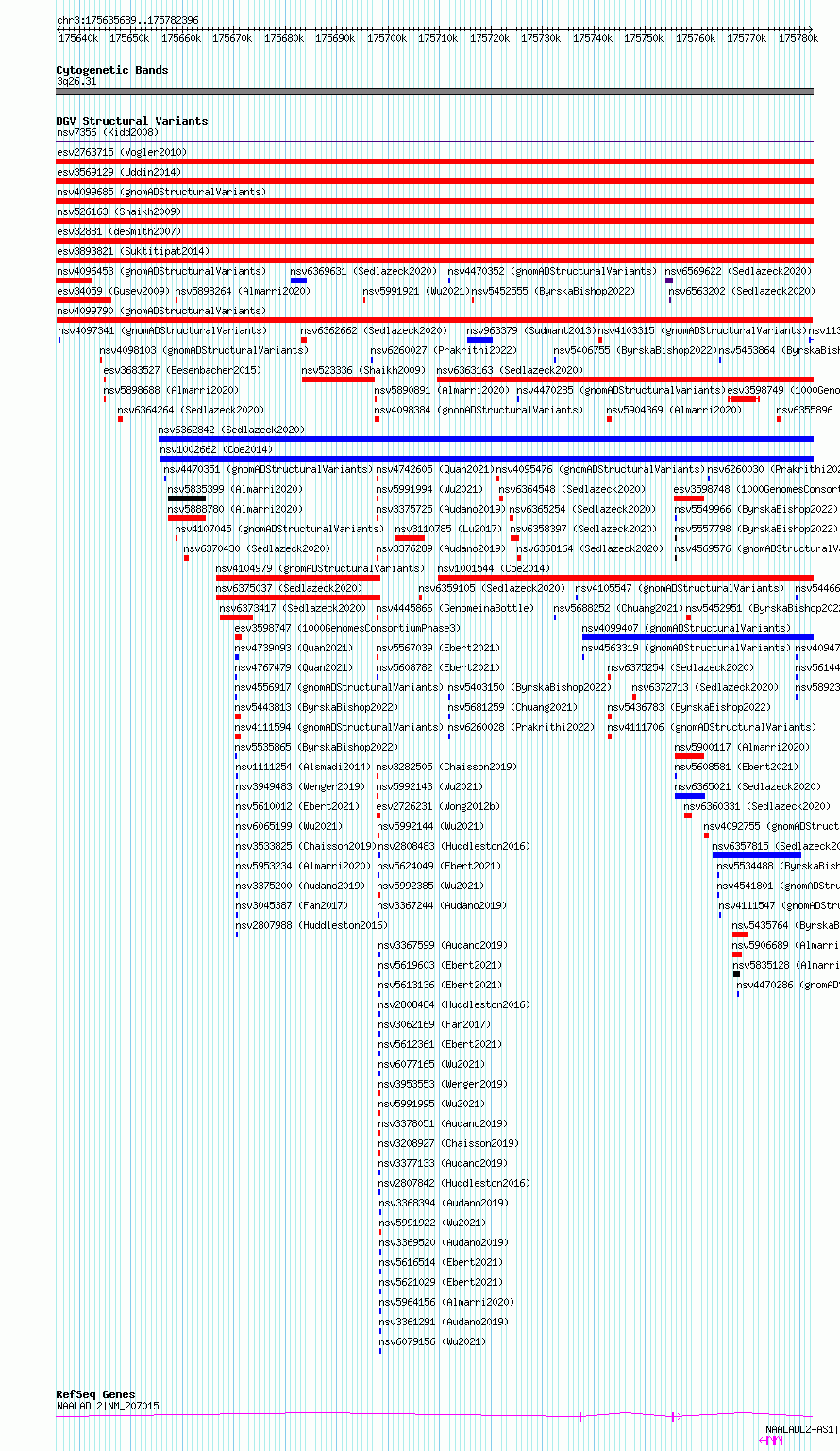This screenshot has width=840, height=1451.
Task: Open nsv4096453 (gnomADStructuralVariants) label
Action: click(160, 271)
